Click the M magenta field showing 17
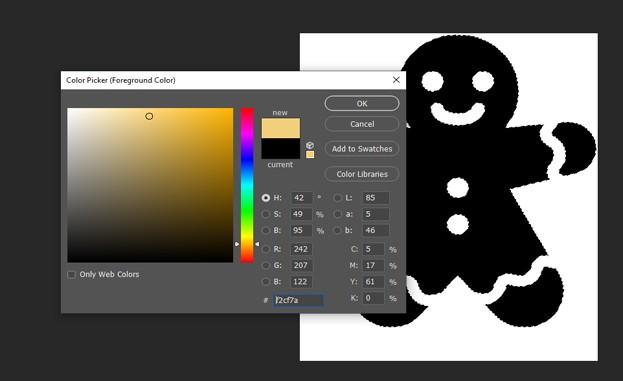Viewport: 623px width, 381px height. [373, 265]
